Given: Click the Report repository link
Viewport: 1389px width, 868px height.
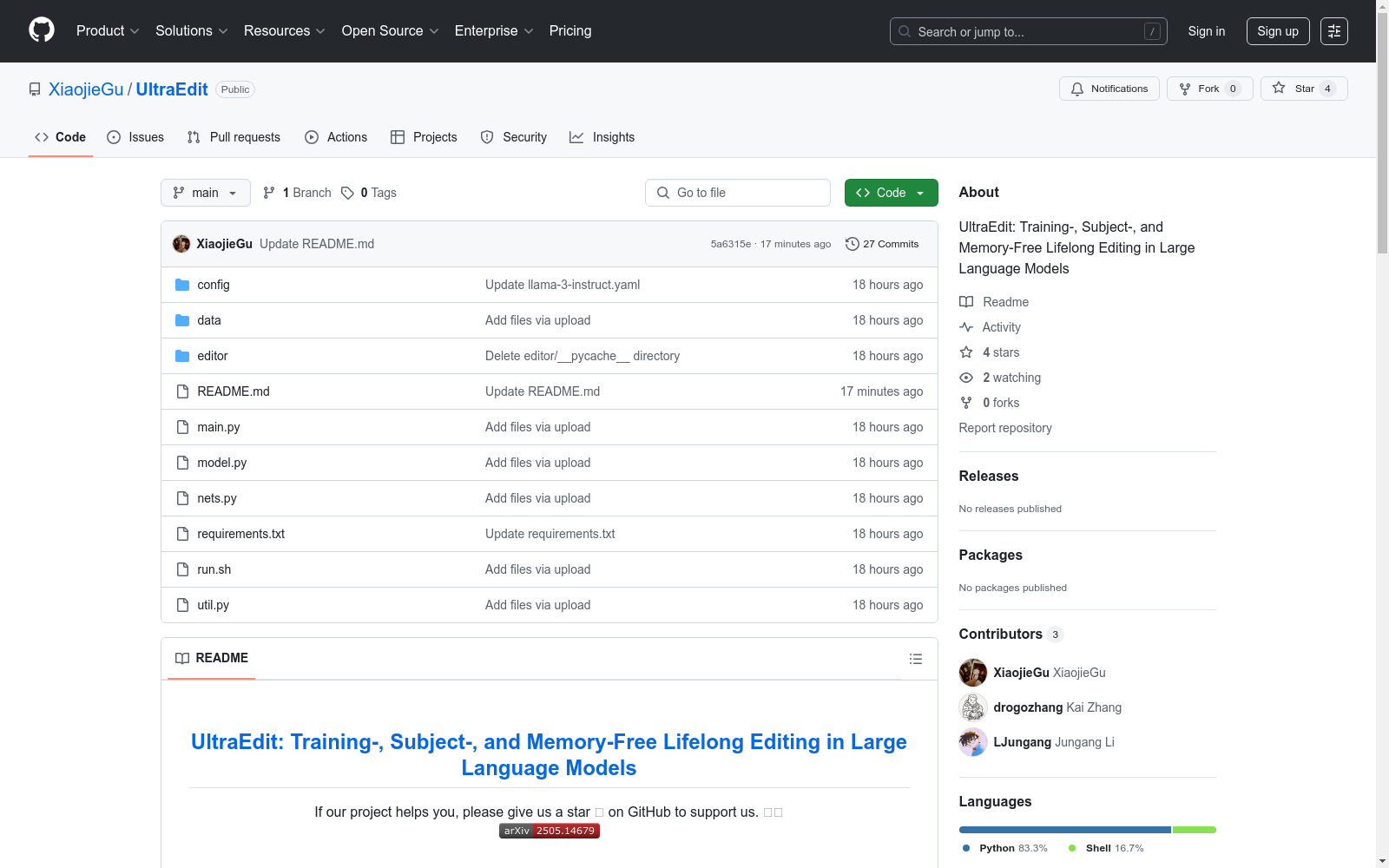Looking at the screenshot, I should (x=1005, y=428).
